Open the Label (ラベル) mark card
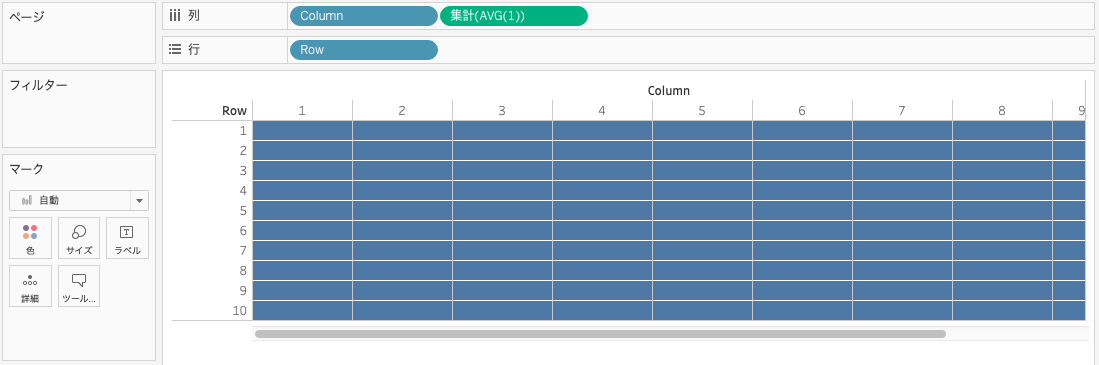The width and height of the screenshot is (1099, 365). click(127, 238)
